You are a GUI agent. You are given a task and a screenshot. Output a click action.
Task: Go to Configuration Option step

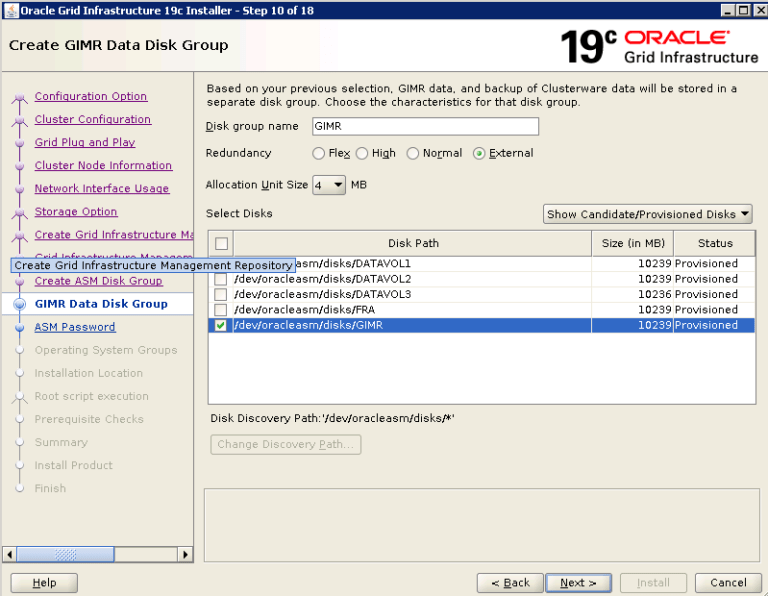tap(91, 96)
